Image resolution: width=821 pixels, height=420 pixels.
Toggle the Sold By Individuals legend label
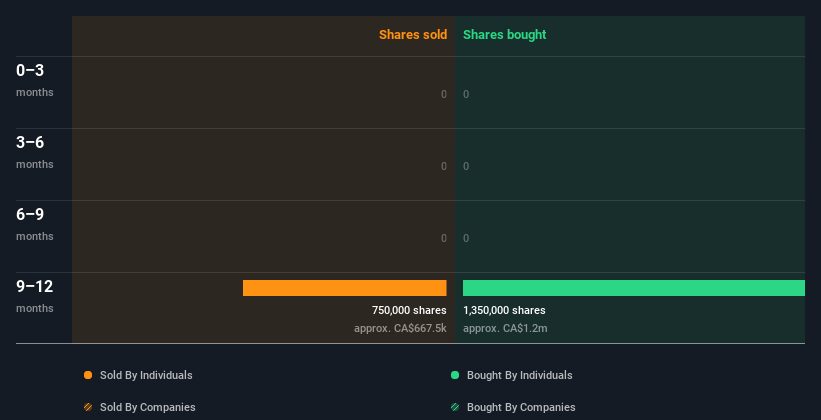(146, 375)
